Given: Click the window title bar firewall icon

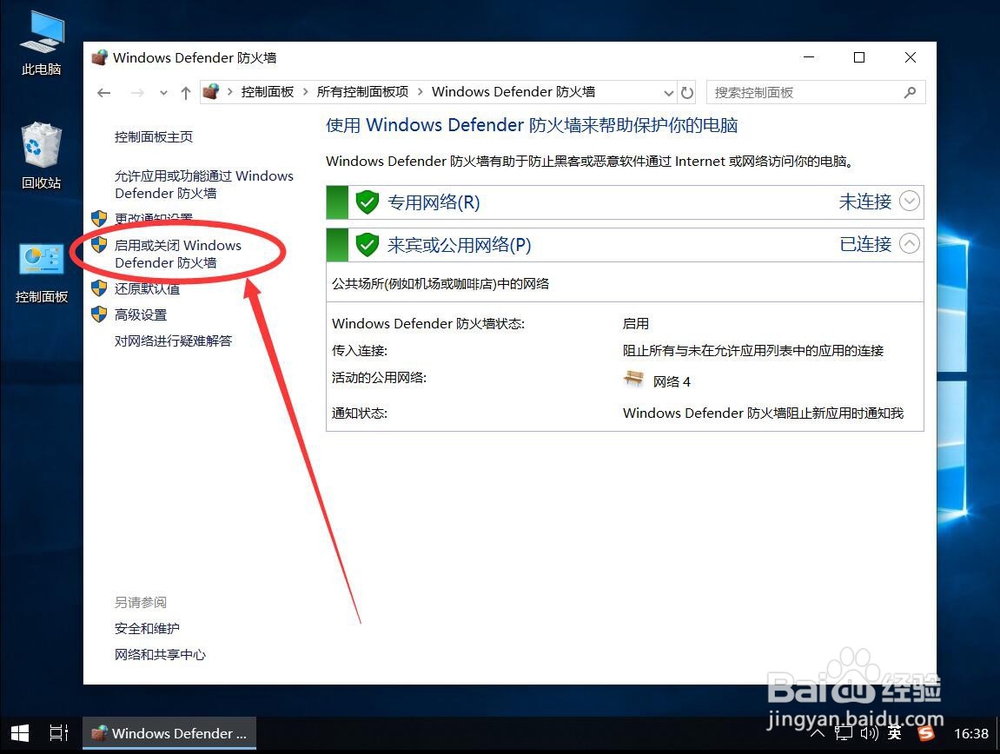Looking at the screenshot, I should (99, 57).
